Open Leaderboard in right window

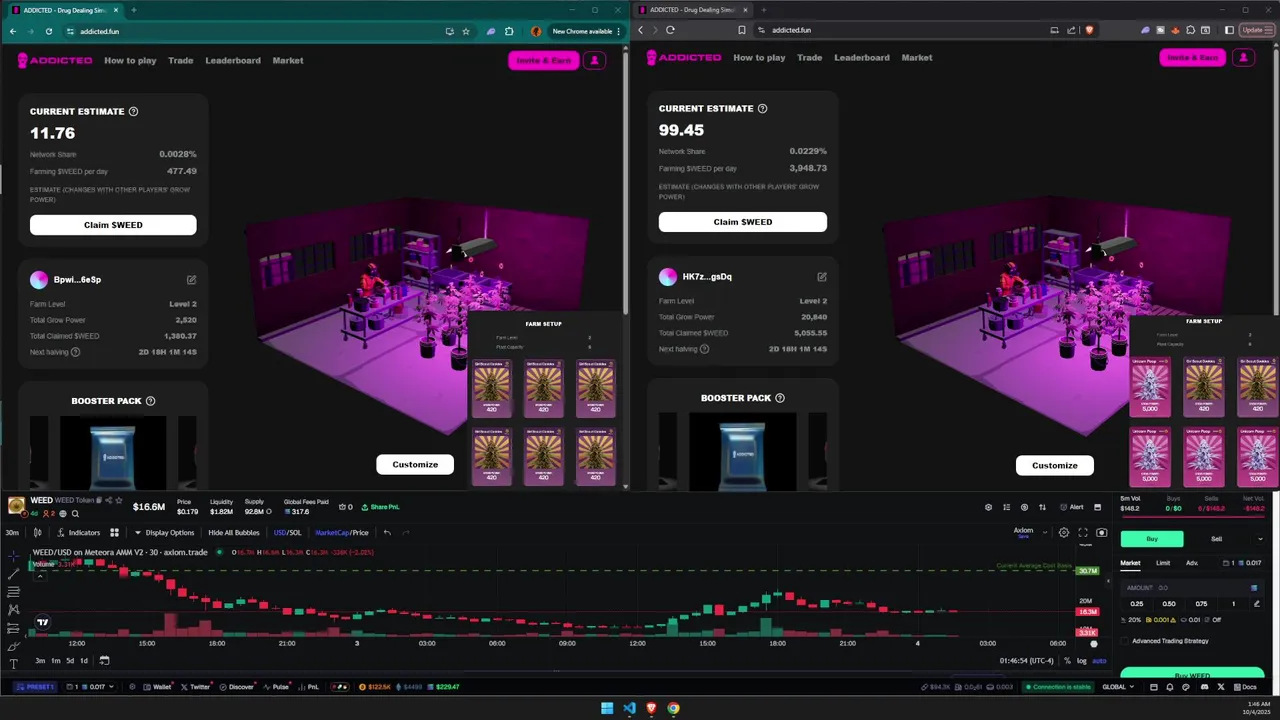pyautogui.click(x=862, y=58)
